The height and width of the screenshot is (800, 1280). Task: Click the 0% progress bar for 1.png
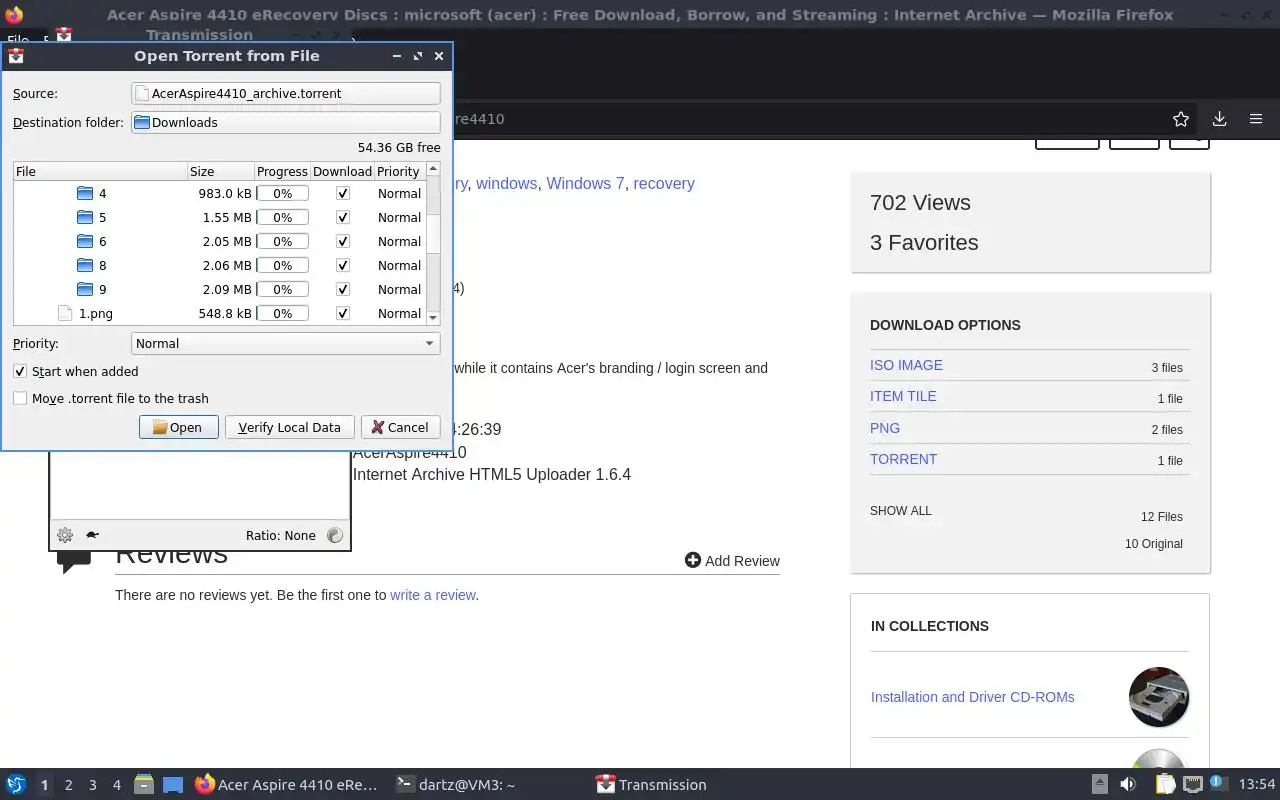(x=283, y=313)
